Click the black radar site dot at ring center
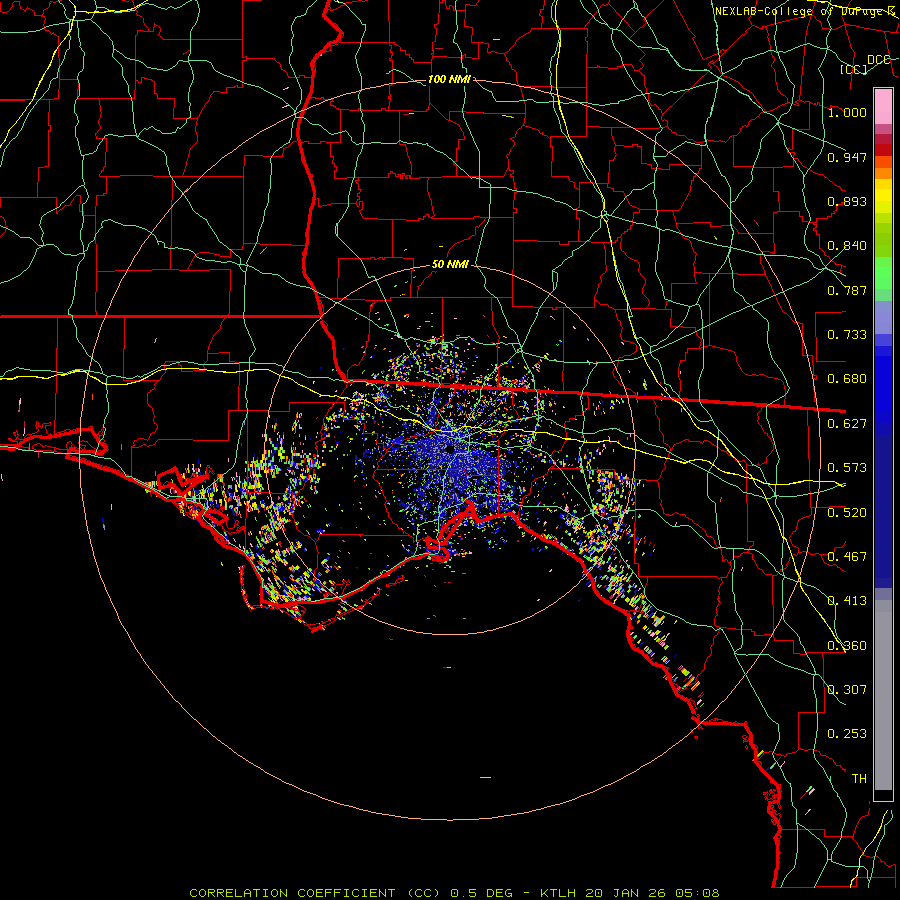 (x=450, y=449)
